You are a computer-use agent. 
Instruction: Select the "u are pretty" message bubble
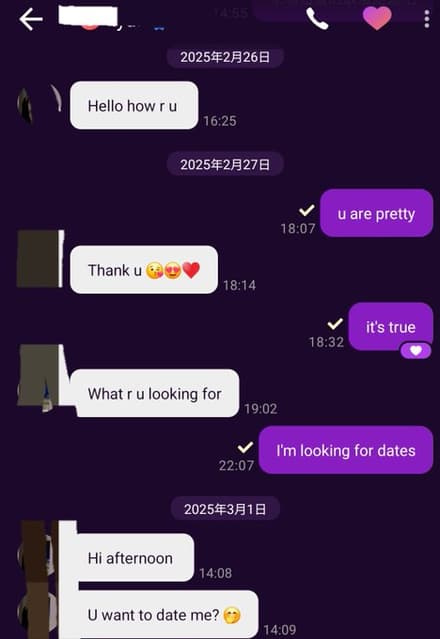click(376, 213)
